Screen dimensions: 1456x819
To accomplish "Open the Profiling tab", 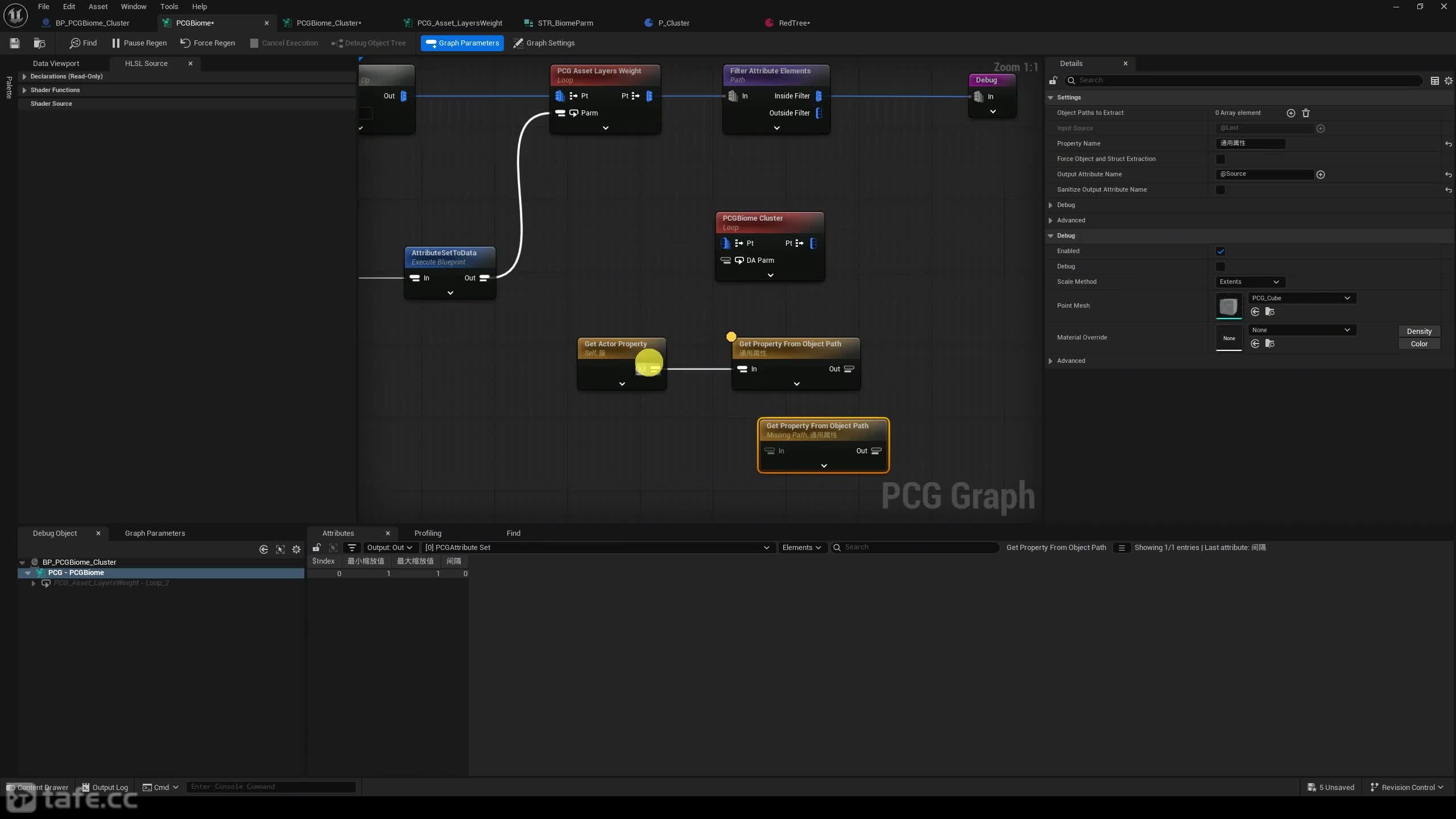I will 428,533.
